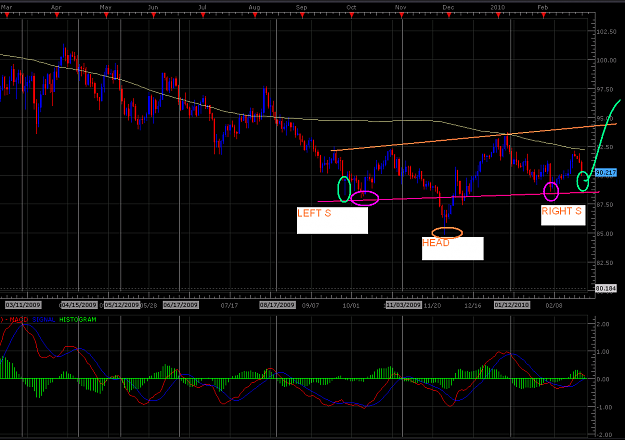The height and width of the screenshot is (440, 625).
Task: Click the 2.00 value on MACD axis
Action: pos(604,324)
